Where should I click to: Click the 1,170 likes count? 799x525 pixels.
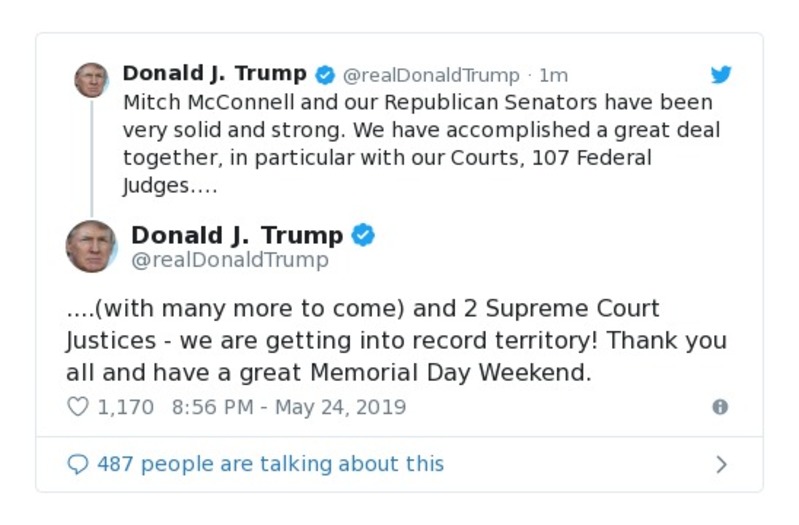click(x=126, y=407)
